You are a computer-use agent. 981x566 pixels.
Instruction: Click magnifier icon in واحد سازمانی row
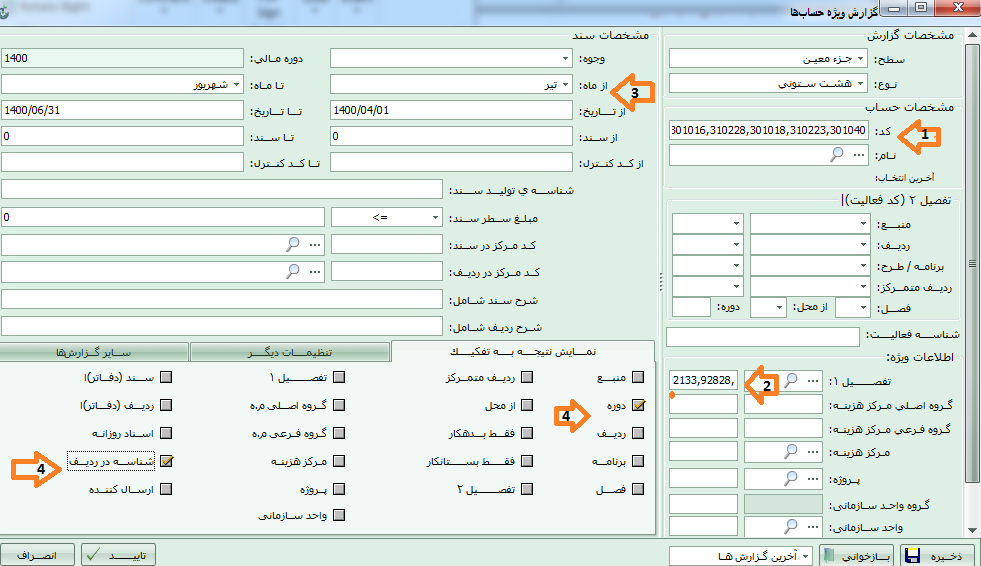pyautogui.click(x=791, y=526)
